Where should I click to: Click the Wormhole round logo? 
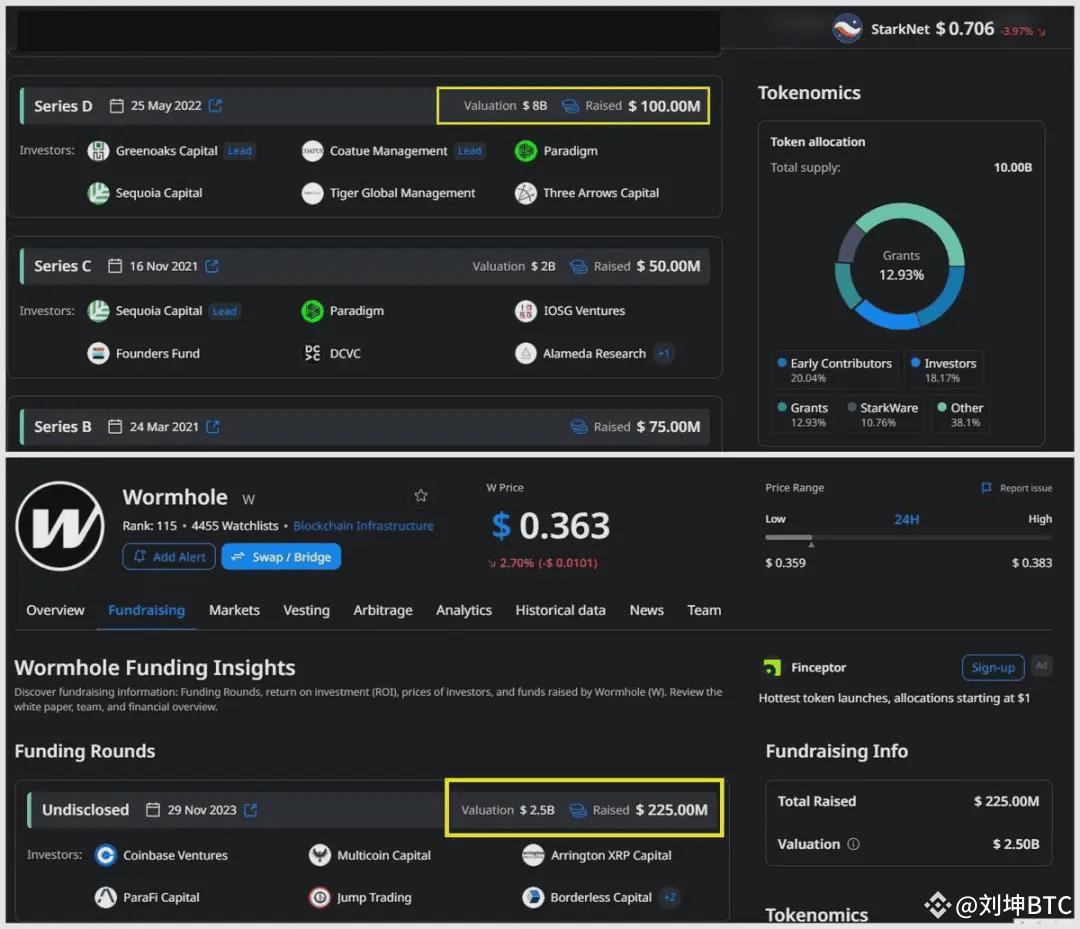tap(60, 526)
